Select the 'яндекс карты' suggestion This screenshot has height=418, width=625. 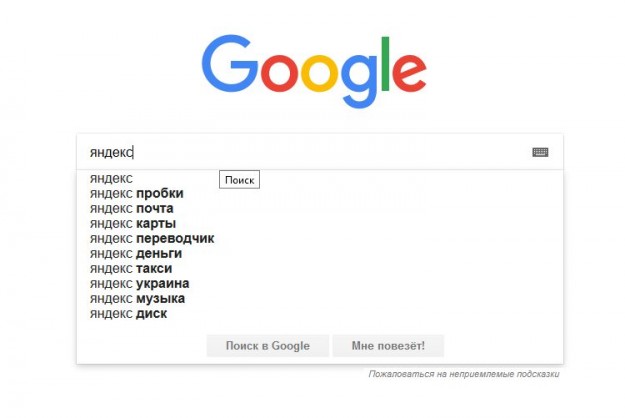click(132, 223)
